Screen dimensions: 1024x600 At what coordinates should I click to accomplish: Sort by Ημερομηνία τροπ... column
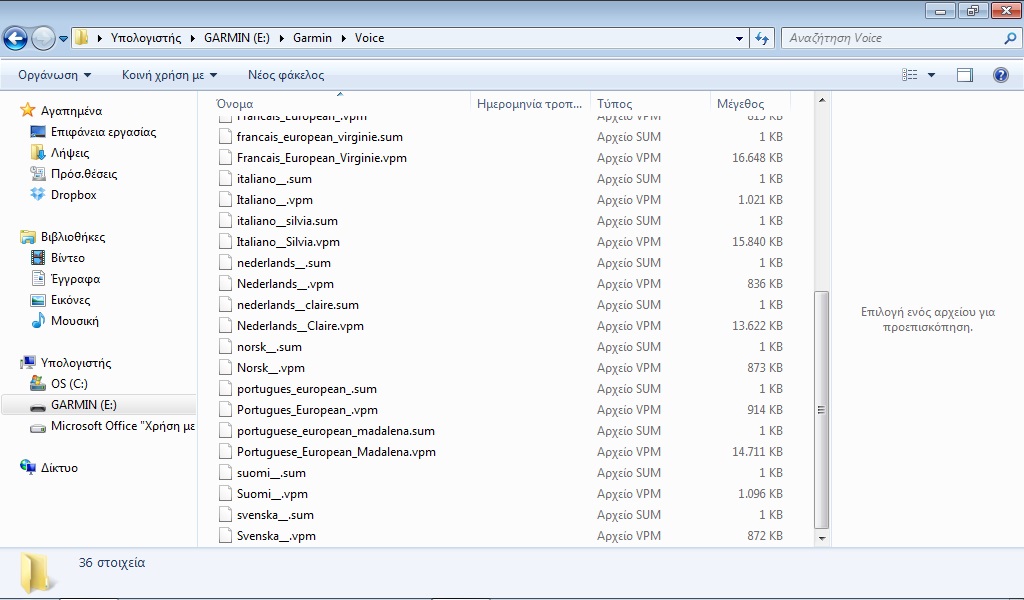(x=530, y=104)
